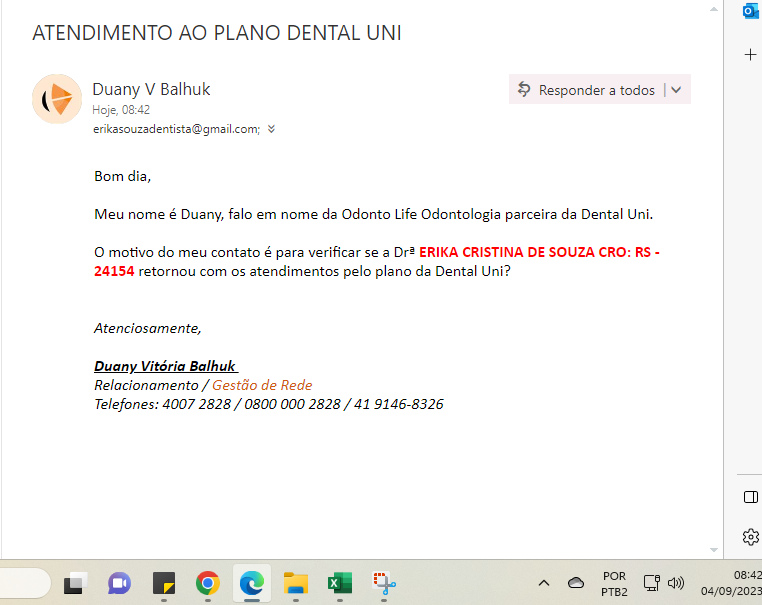
Task: Open File Explorer from taskbar
Action: pos(296,583)
